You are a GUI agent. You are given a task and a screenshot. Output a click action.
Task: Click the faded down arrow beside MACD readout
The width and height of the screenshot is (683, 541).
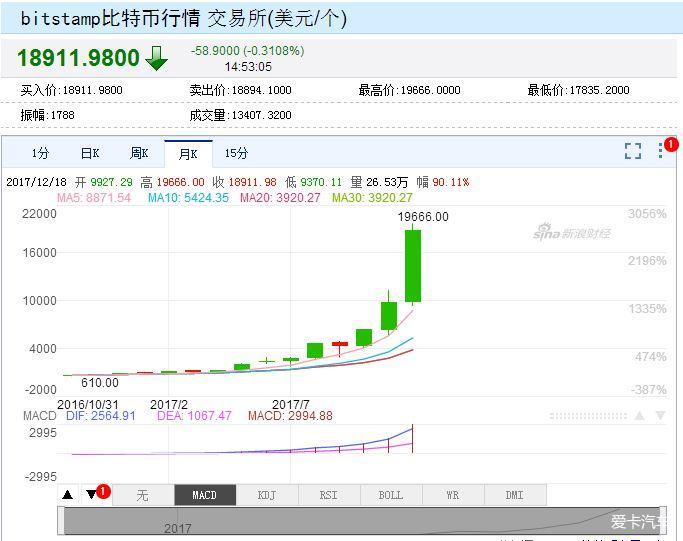(x=660, y=416)
